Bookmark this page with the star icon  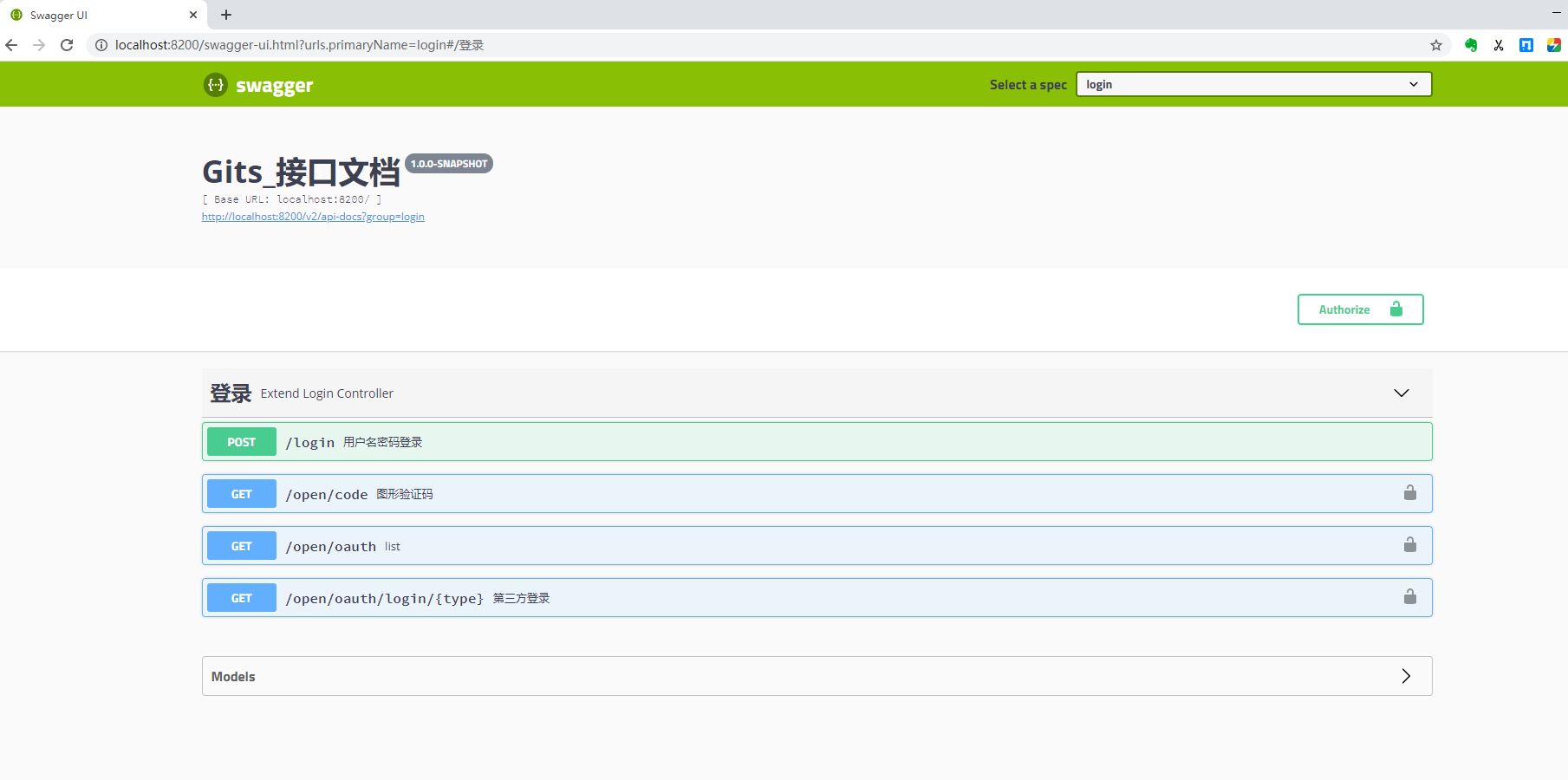[x=1435, y=45]
